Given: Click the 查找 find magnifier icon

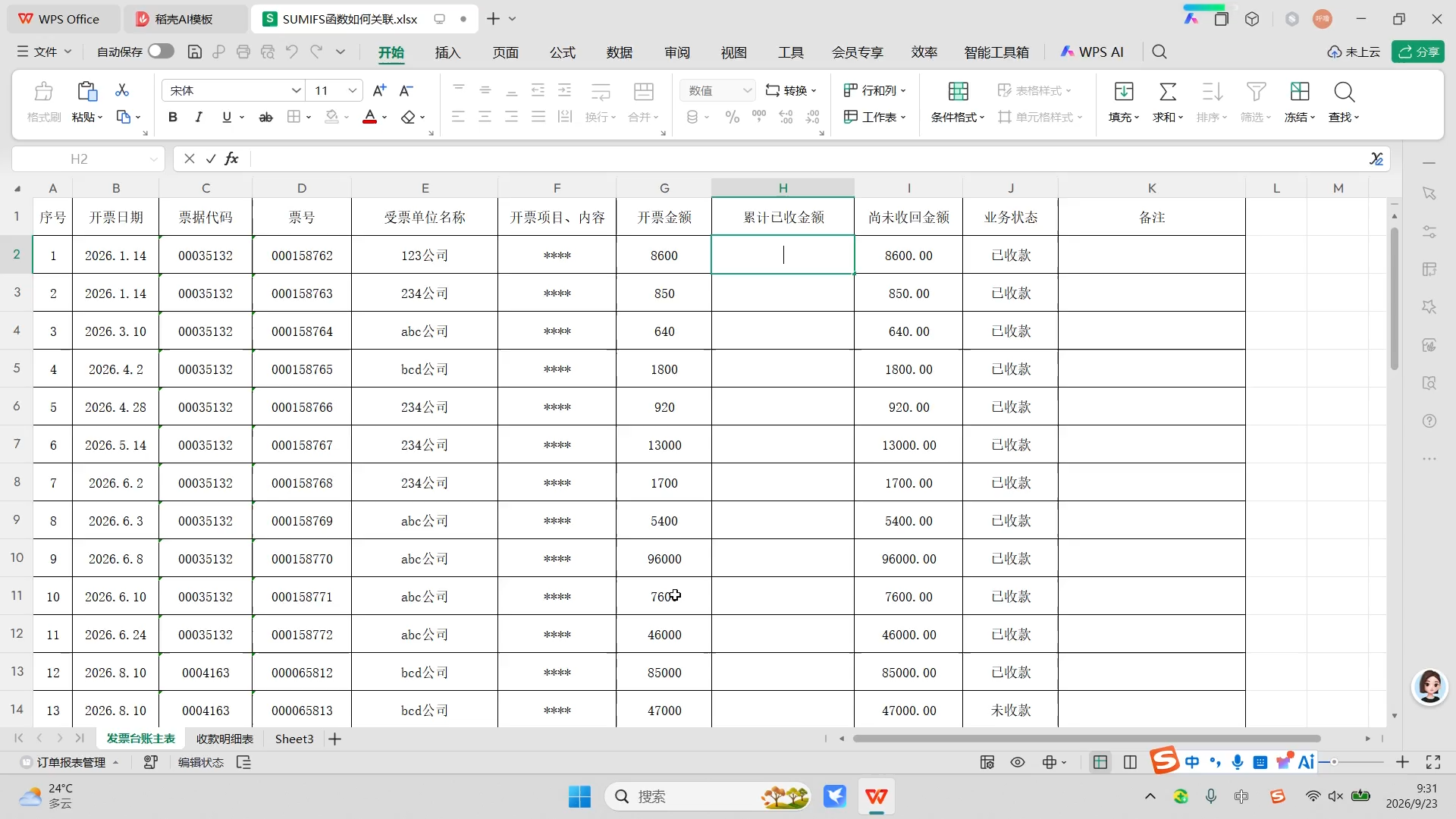Looking at the screenshot, I should tap(1344, 92).
